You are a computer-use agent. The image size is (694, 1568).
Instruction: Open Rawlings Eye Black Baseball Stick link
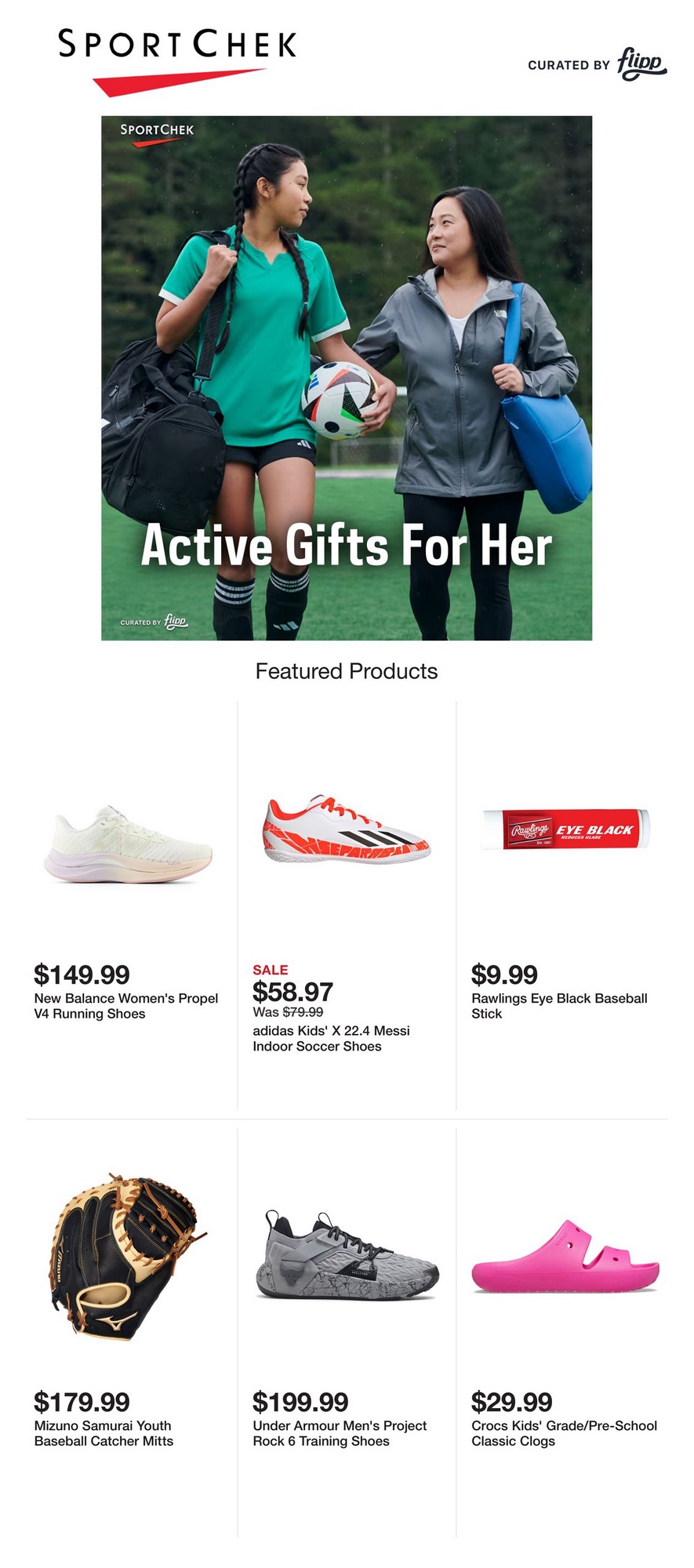(x=559, y=1006)
